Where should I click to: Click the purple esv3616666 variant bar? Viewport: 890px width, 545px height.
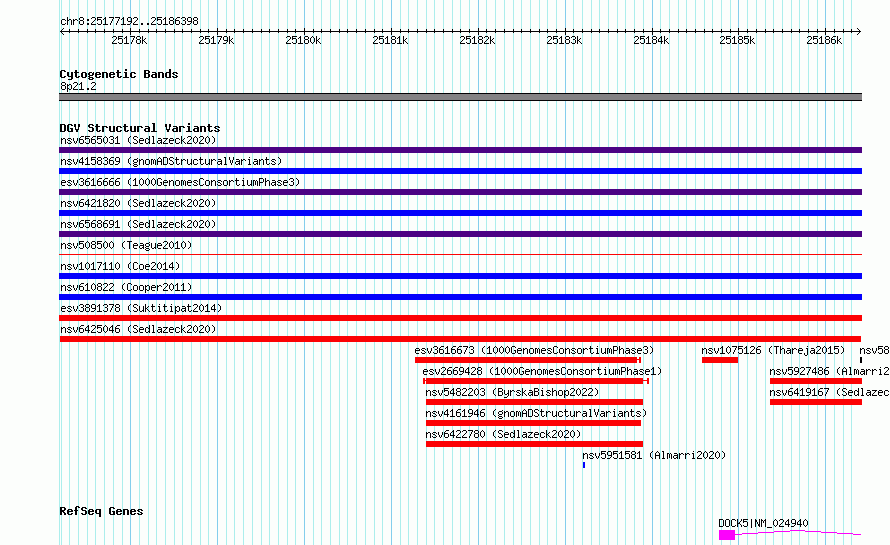[x=460, y=192]
